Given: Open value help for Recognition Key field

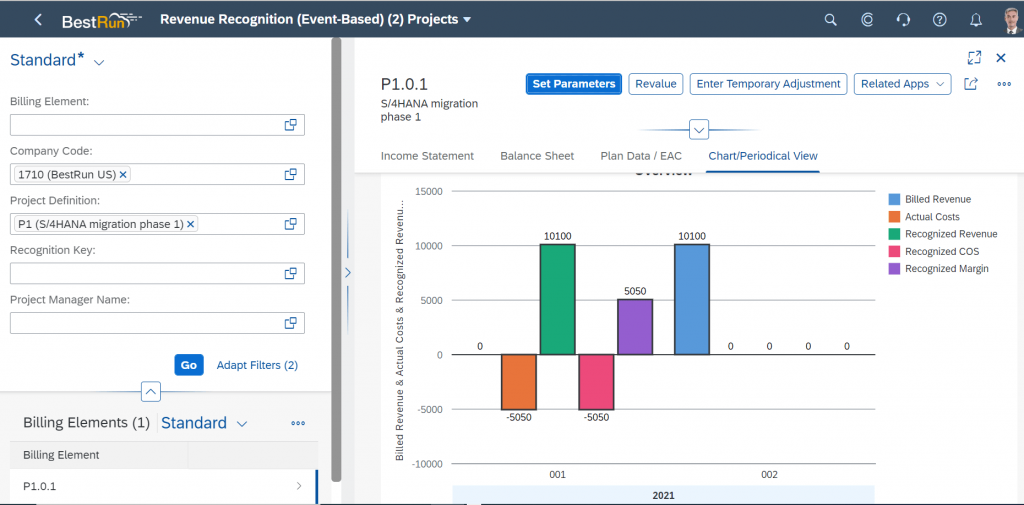Looking at the screenshot, I should (291, 274).
